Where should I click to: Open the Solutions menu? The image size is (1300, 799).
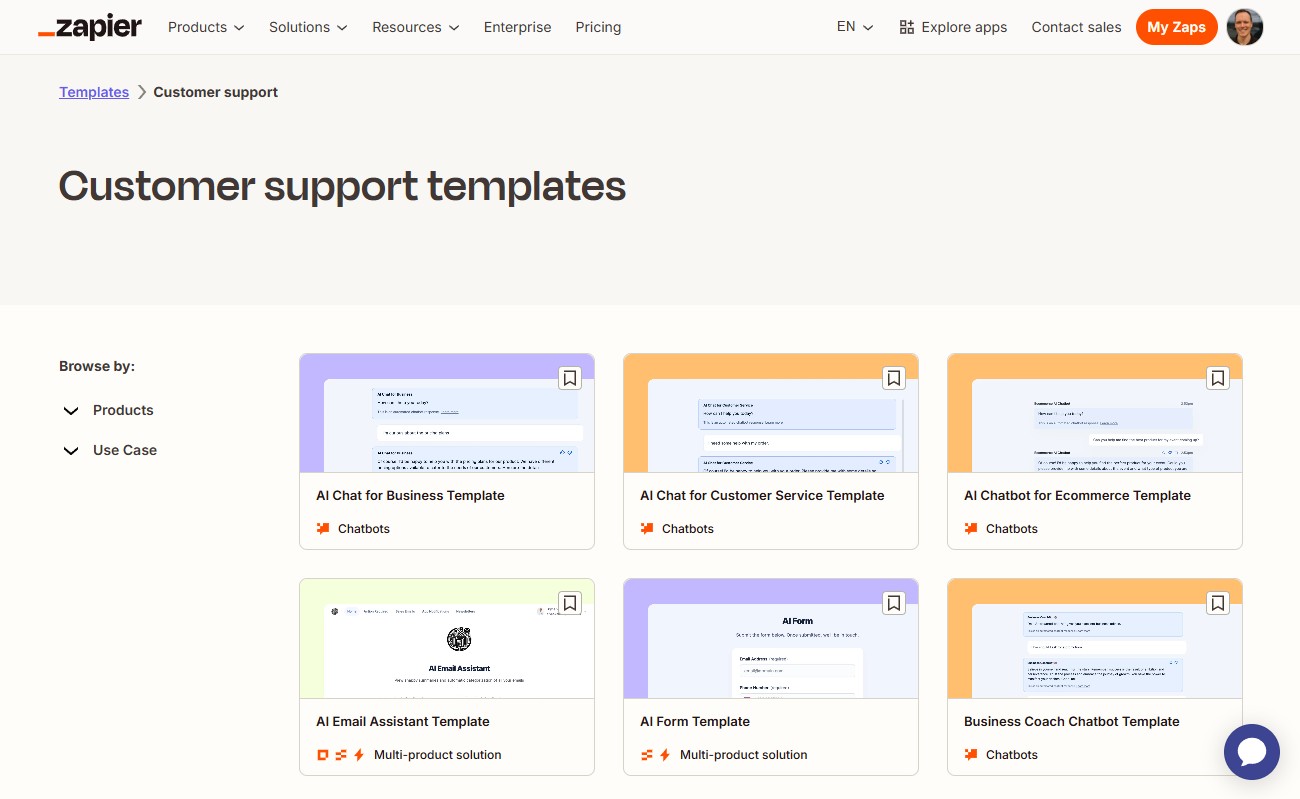click(307, 27)
